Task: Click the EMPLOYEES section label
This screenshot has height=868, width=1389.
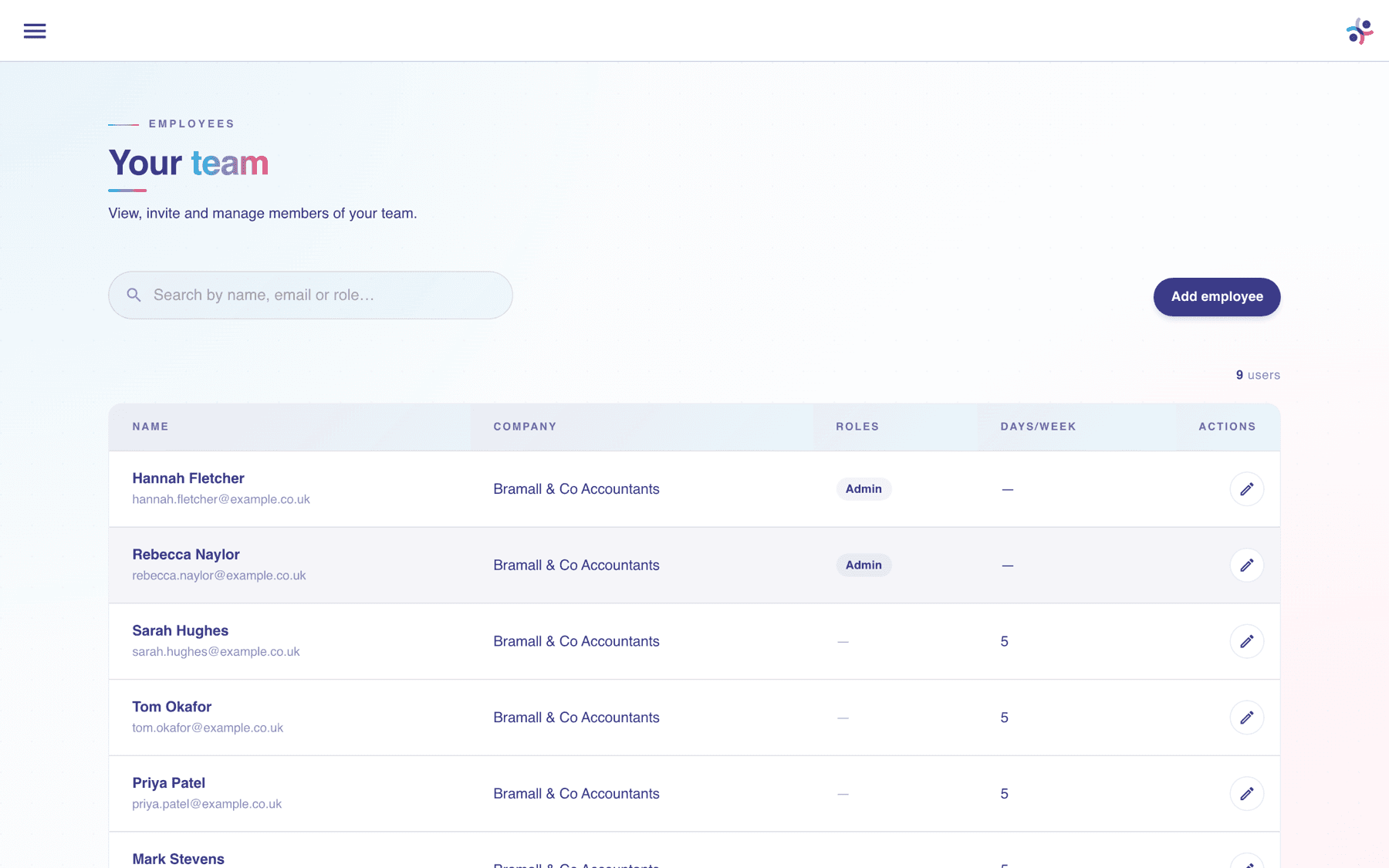Action: (191, 123)
